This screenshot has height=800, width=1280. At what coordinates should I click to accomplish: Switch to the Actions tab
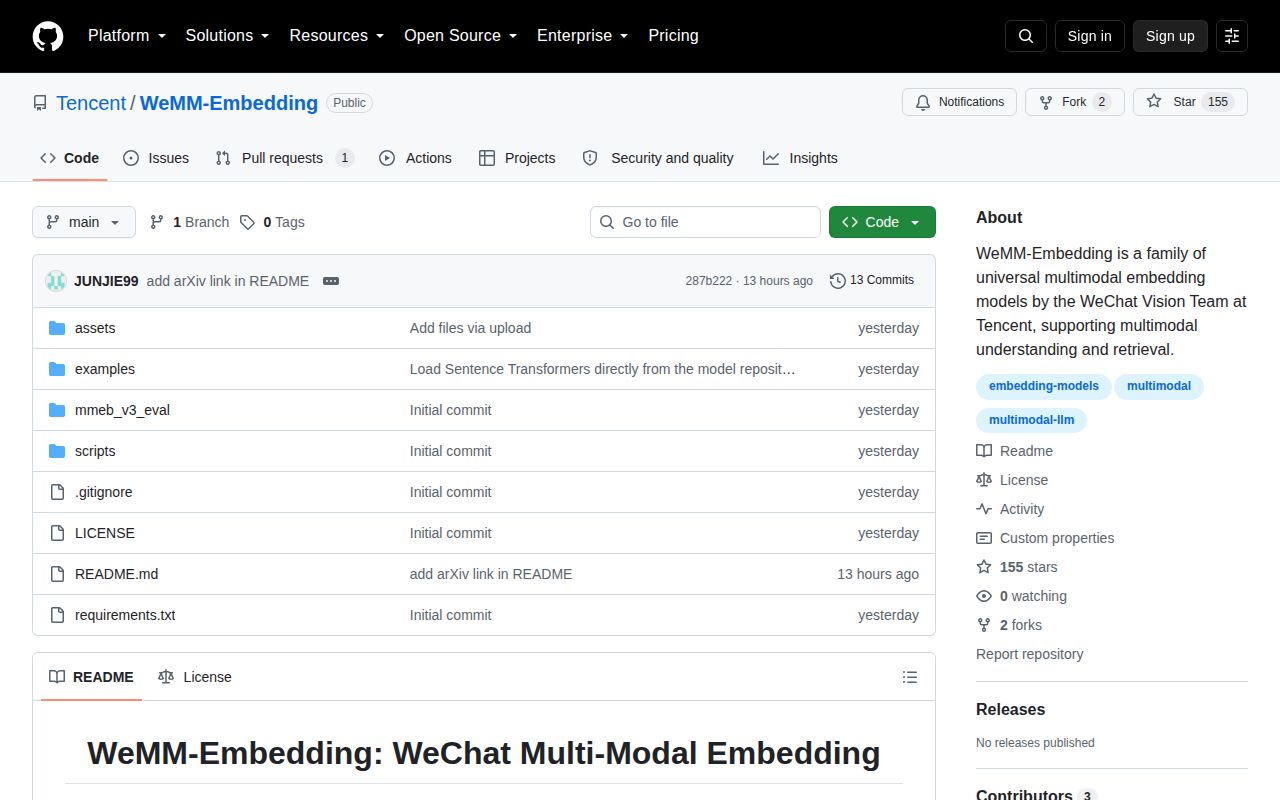click(415, 158)
